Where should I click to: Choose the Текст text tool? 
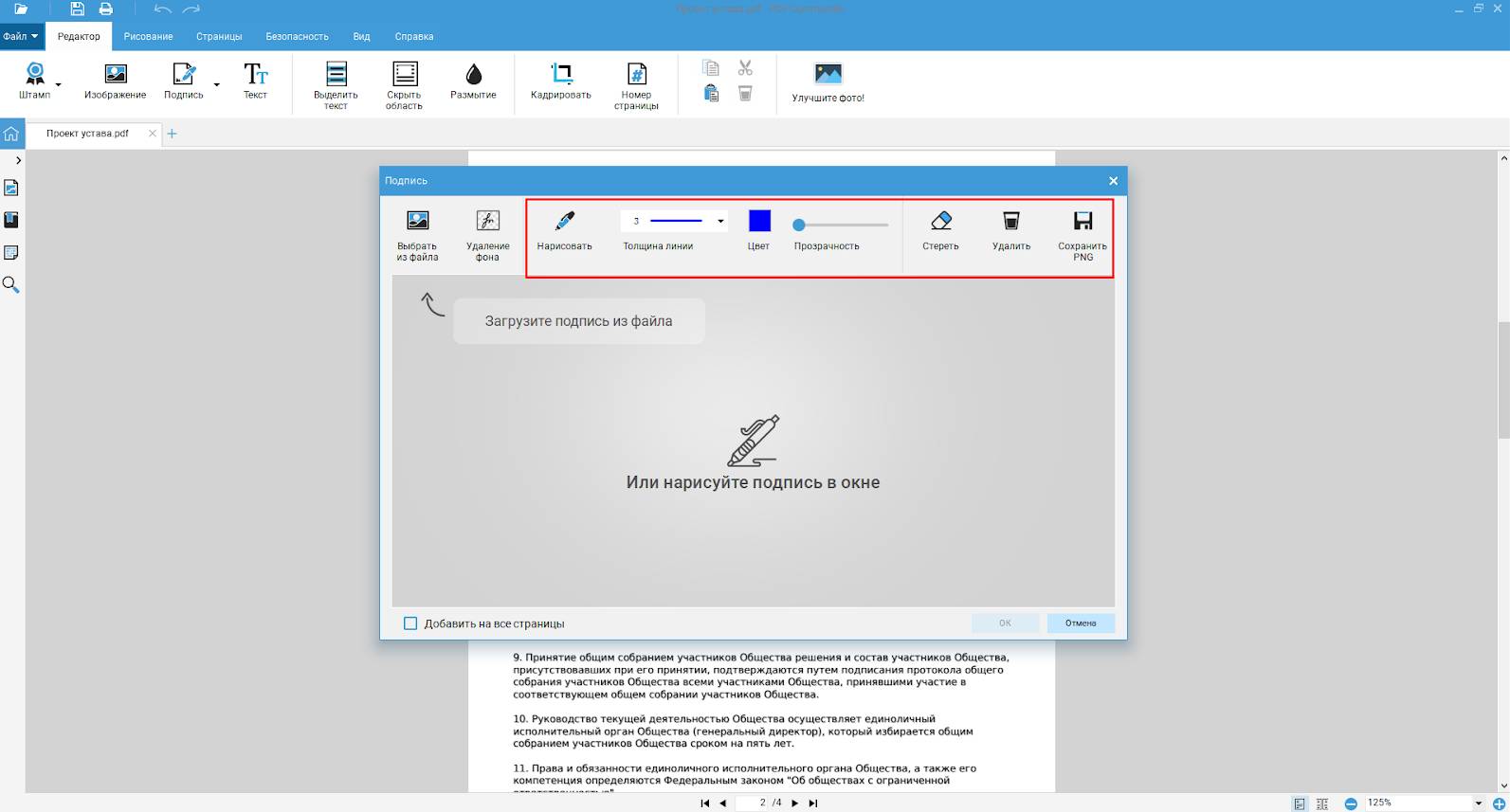[255, 81]
